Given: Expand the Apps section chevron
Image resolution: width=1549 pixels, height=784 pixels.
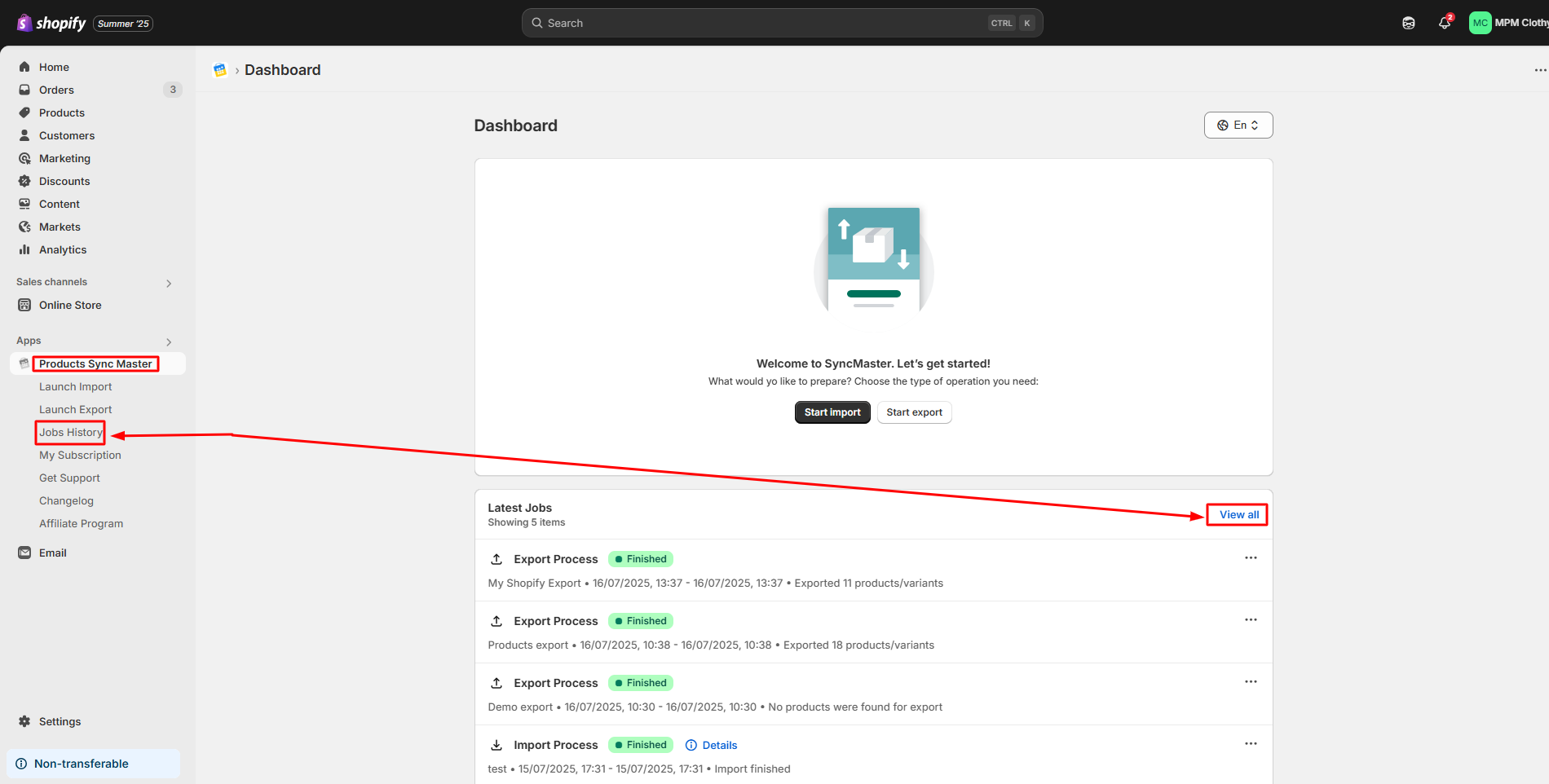Looking at the screenshot, I should coord(169,342).
